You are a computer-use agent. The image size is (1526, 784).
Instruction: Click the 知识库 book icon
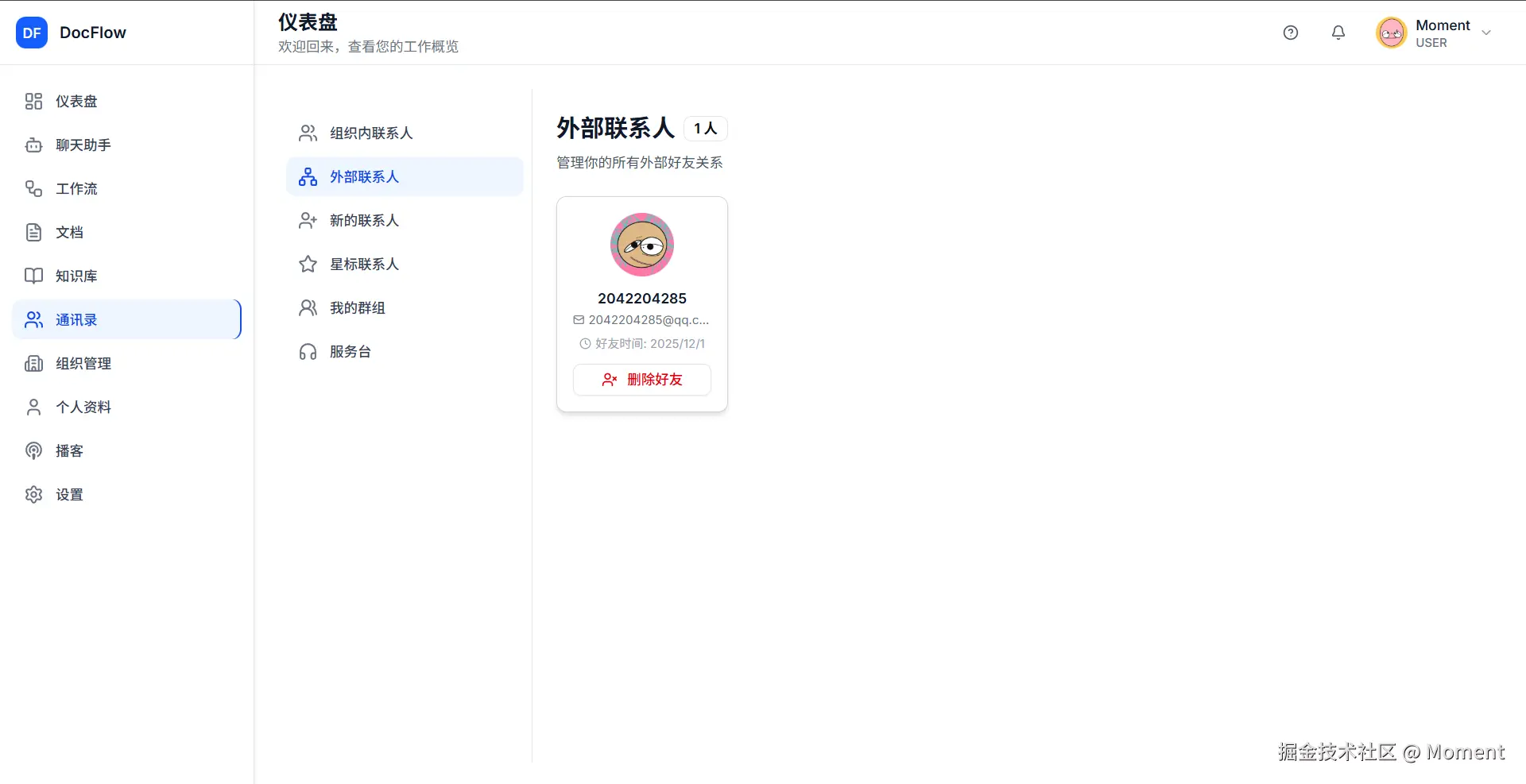point(33,276)
